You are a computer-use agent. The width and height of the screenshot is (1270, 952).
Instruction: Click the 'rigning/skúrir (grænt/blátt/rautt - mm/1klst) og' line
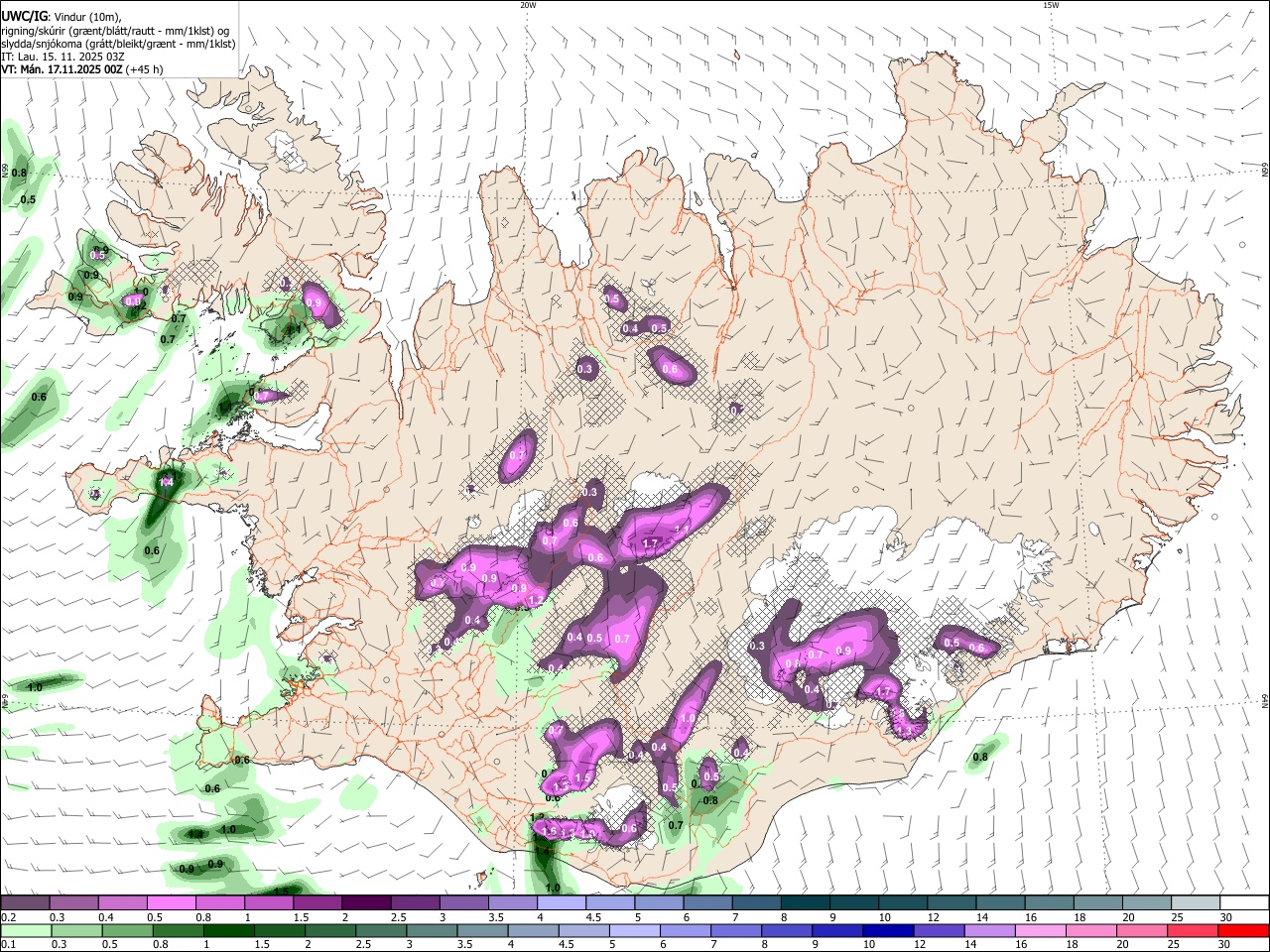(115, 31)
